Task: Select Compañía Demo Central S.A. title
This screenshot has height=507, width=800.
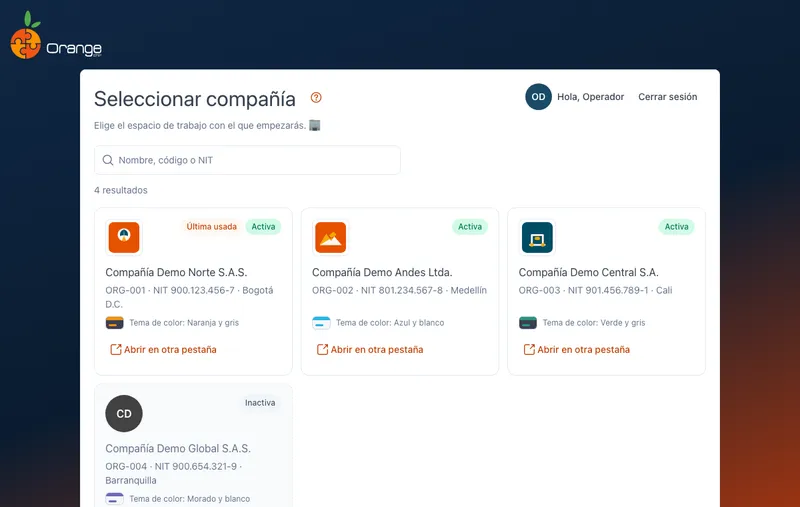Action: click(588, 272)
